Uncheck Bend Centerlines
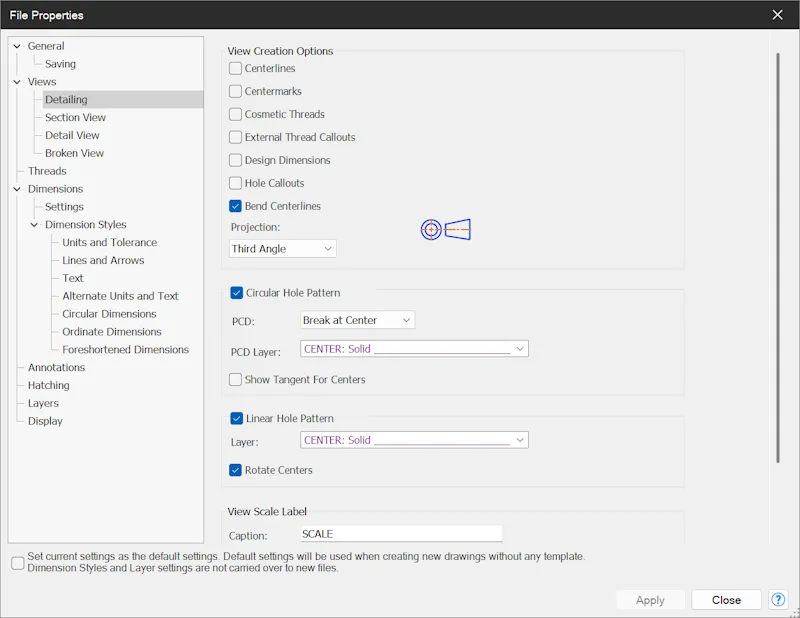The height and width of the screenshot is (618, 800). [235, 206]
